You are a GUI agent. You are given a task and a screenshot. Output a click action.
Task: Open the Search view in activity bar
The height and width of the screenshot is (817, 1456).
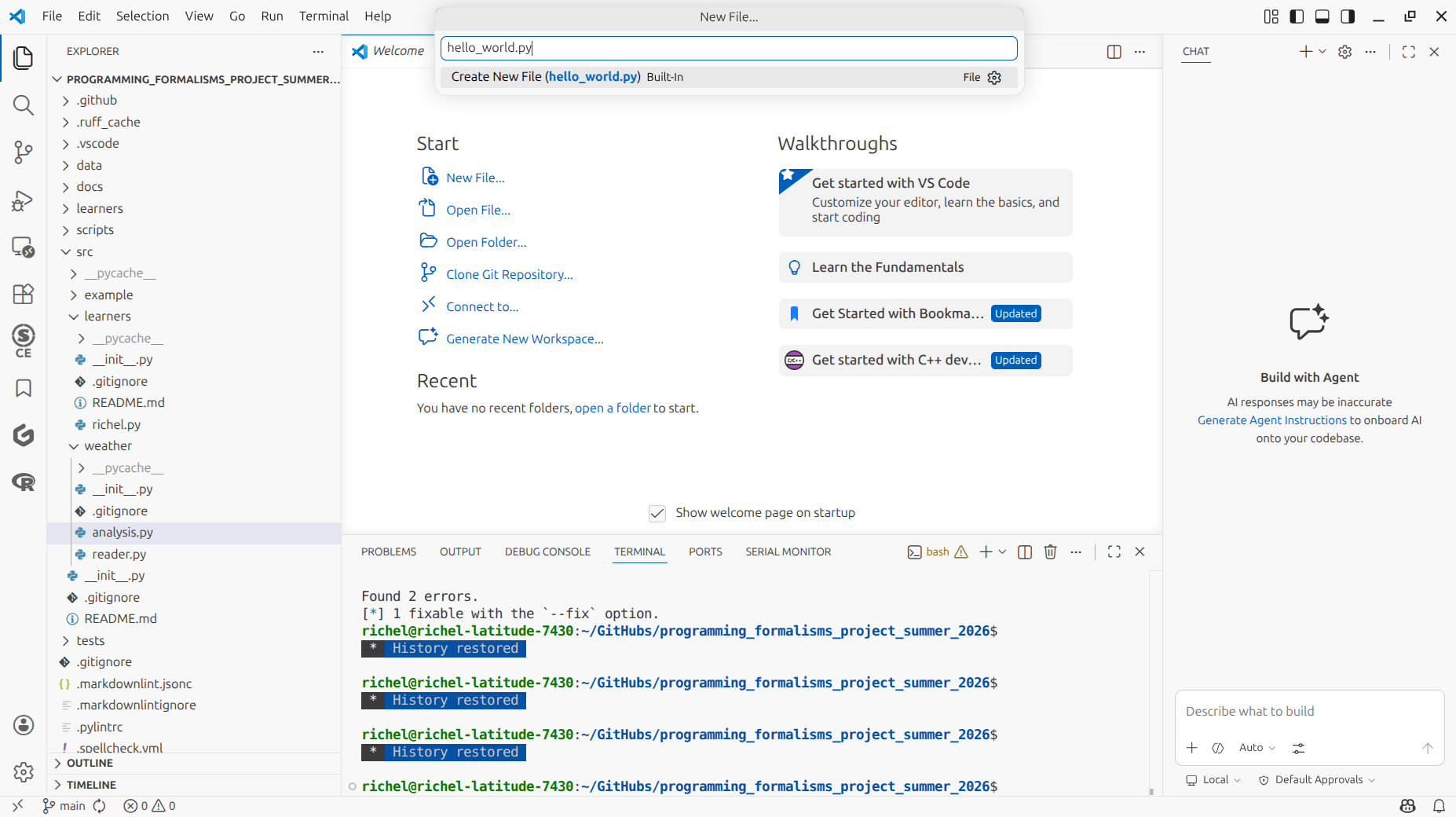point(24,104)
